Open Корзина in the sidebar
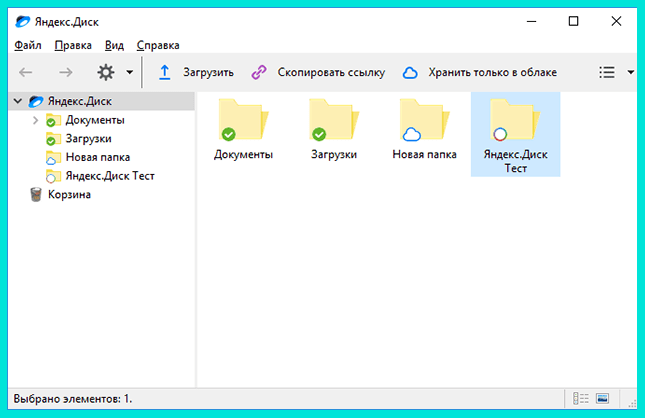 click(69, 195)
